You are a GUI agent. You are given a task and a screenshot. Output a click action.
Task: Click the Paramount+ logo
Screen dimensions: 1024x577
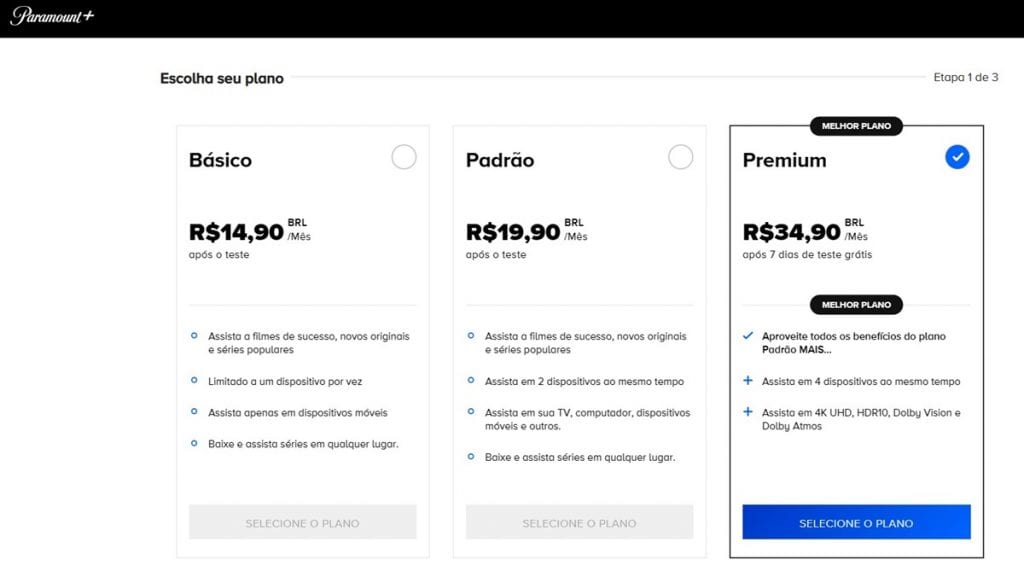[x=52, y=16]
